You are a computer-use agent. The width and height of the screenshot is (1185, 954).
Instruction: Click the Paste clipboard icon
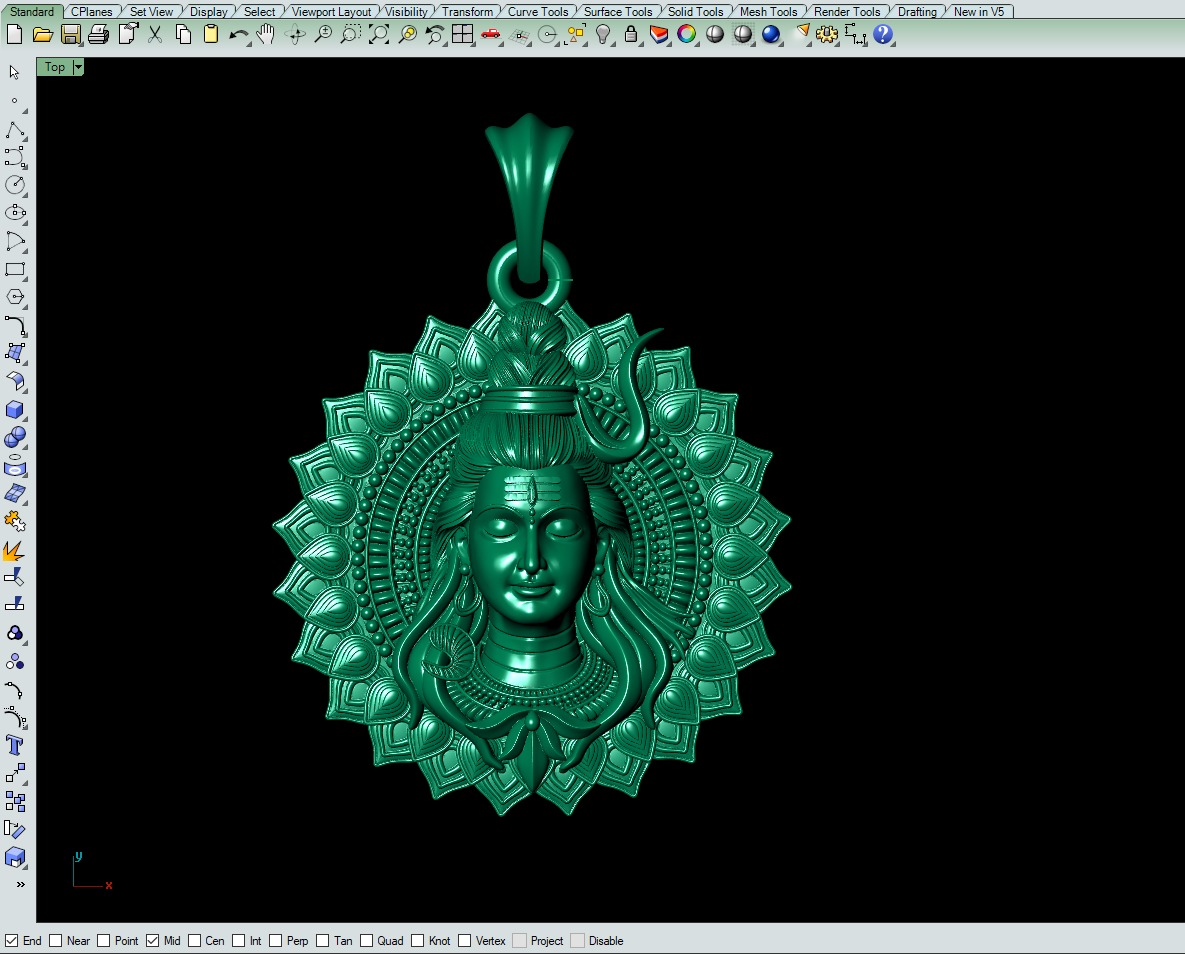click(211, 35)
